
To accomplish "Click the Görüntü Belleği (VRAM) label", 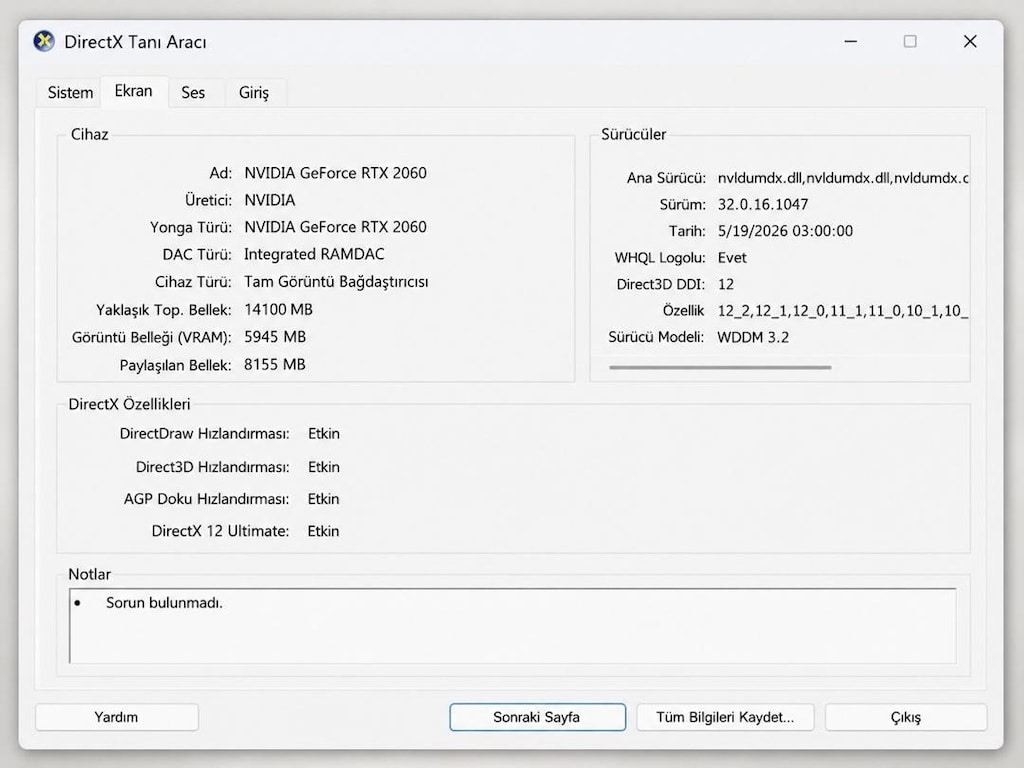I will pos(152,338).
